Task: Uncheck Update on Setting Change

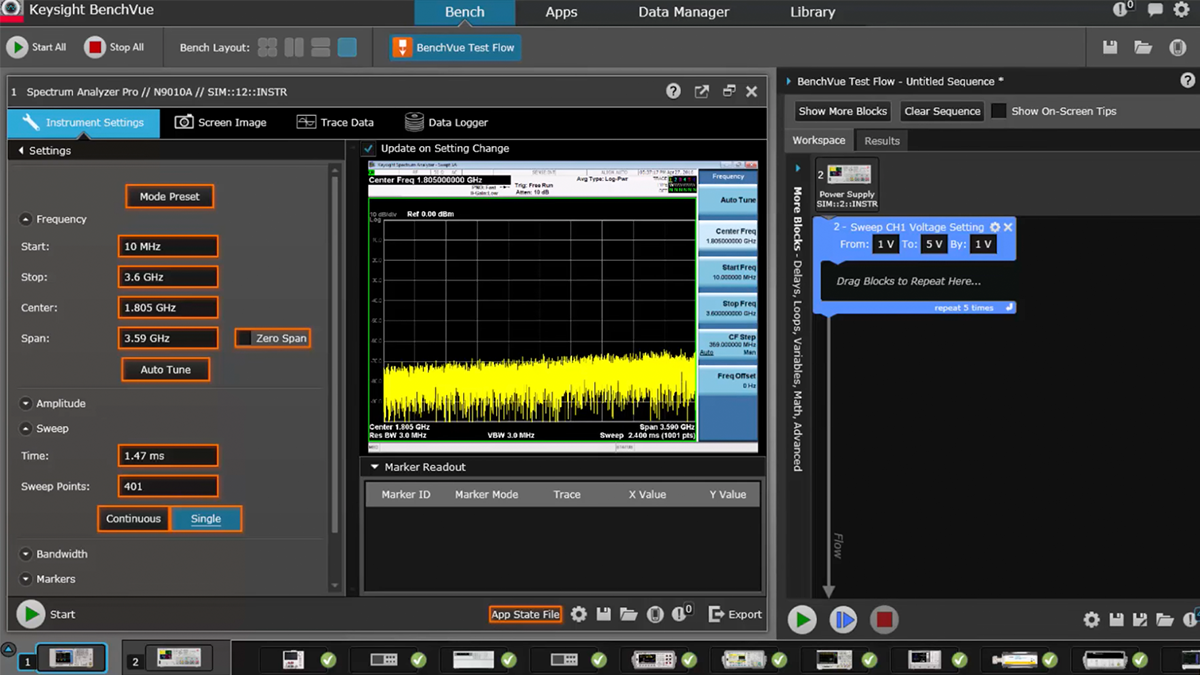Action: [369, 148]
